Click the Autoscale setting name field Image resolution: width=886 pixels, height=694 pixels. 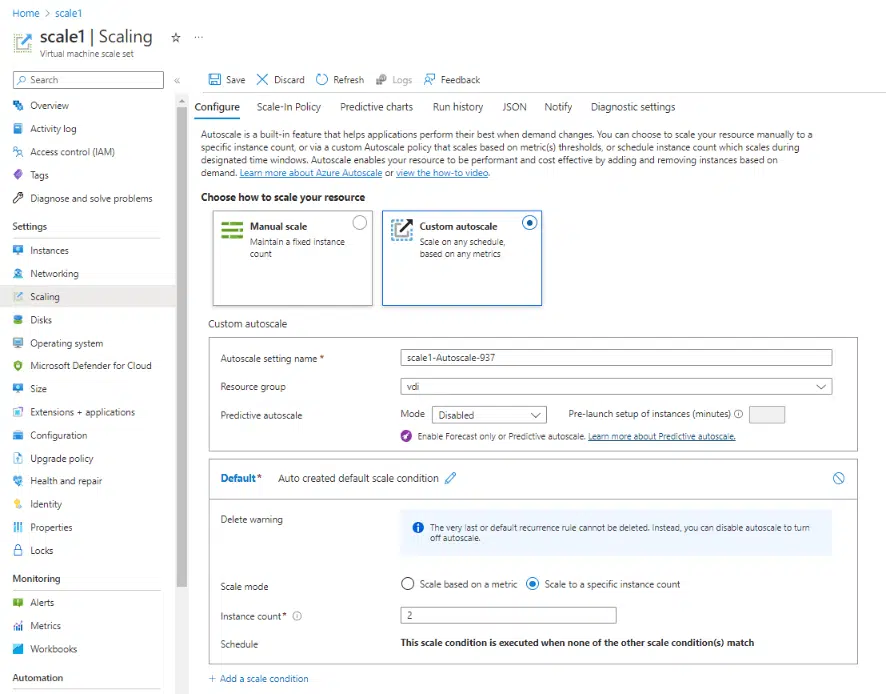pos(616,358)
